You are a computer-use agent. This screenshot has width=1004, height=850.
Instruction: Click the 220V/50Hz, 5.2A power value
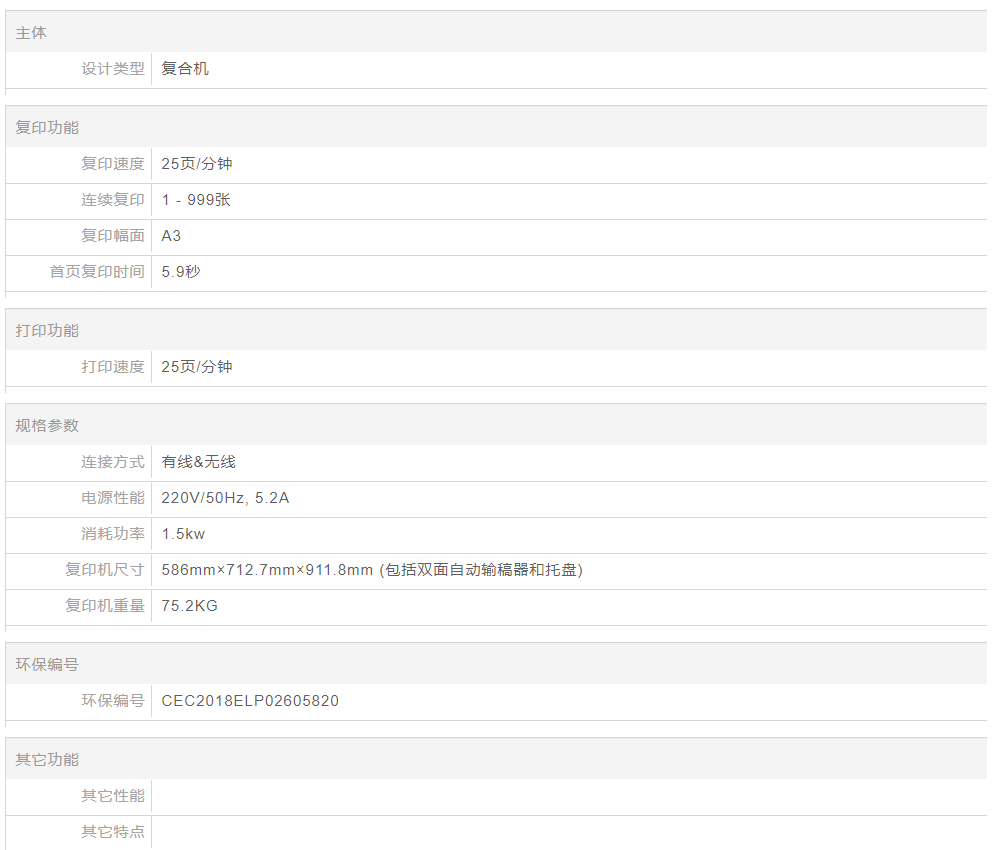click(x=225, y=498)
